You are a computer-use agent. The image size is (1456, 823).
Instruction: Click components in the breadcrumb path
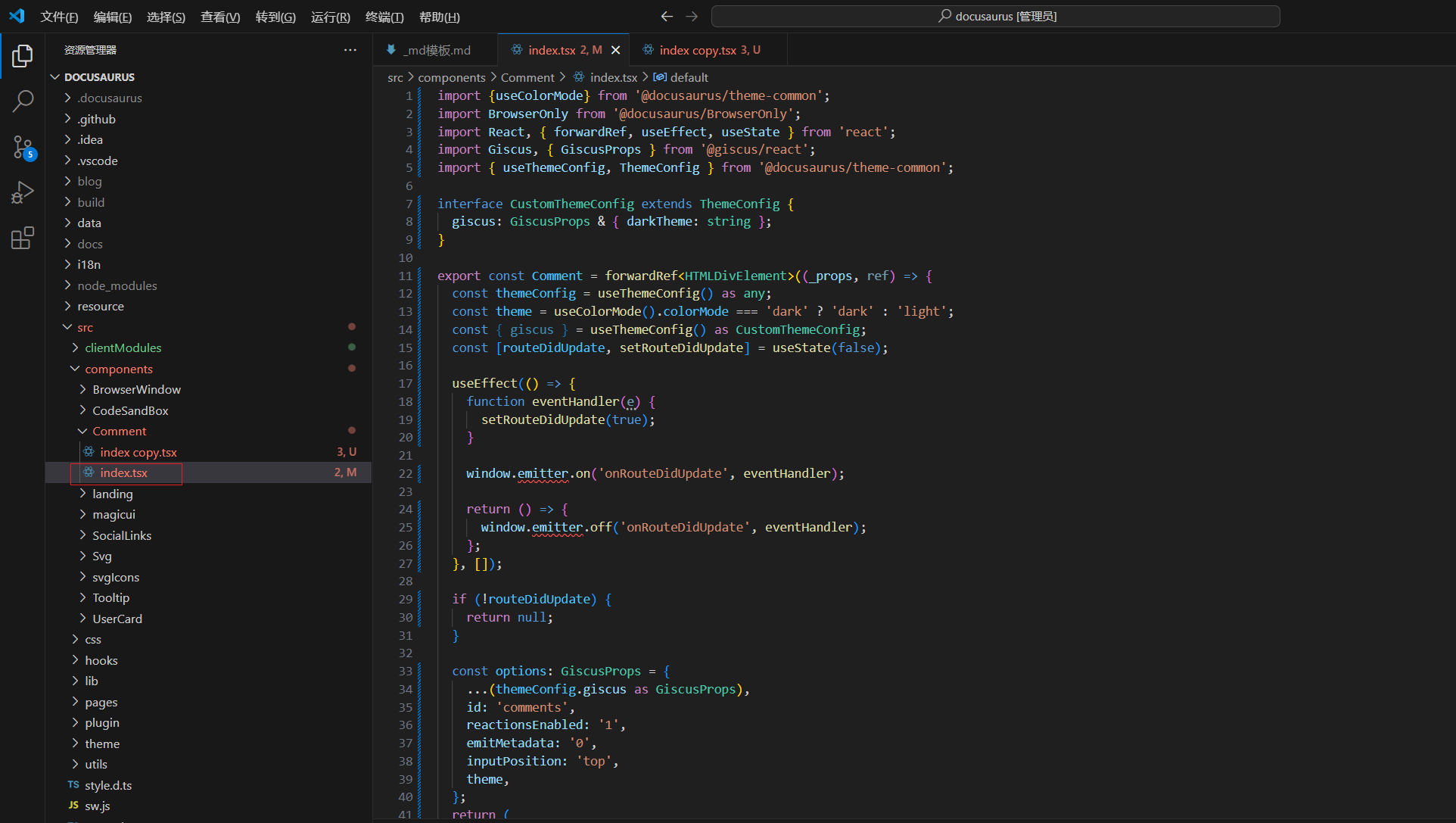(452, 77)
